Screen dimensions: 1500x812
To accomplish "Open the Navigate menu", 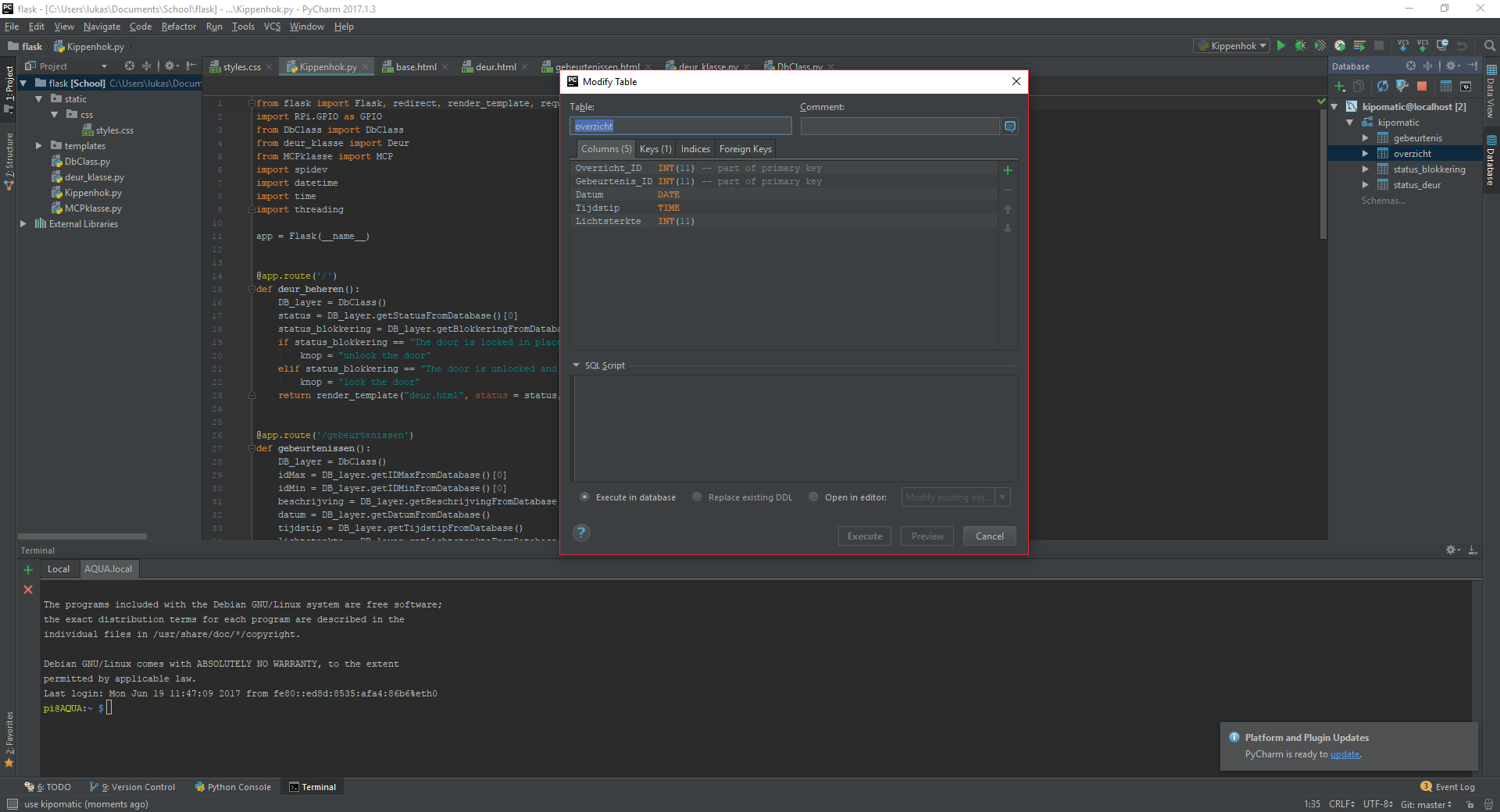I will (102, 27).
